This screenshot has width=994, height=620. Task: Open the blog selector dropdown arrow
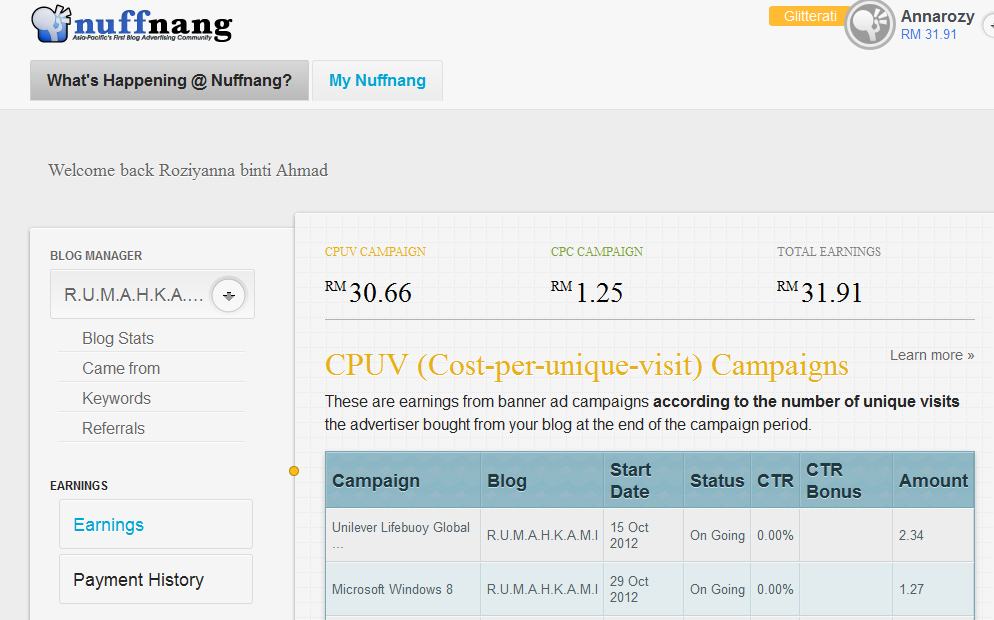[x=228, y=295]
